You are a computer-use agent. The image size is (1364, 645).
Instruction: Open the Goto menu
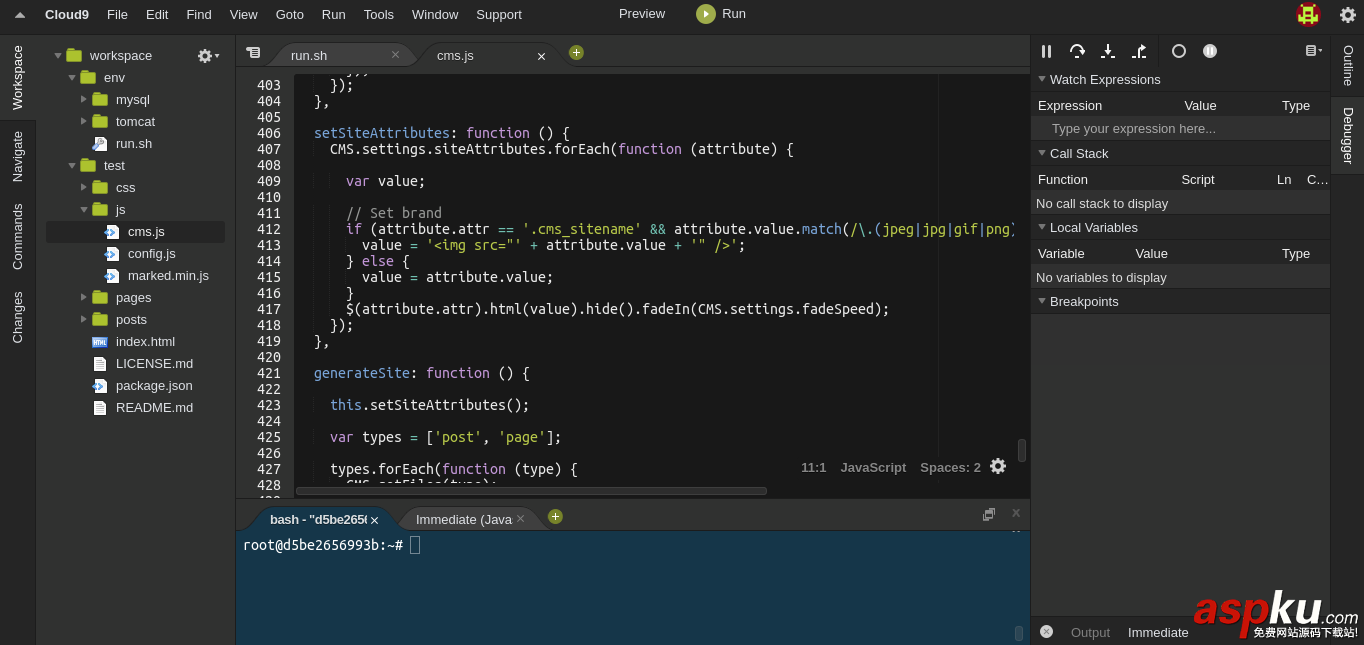(x=289, y=14)
